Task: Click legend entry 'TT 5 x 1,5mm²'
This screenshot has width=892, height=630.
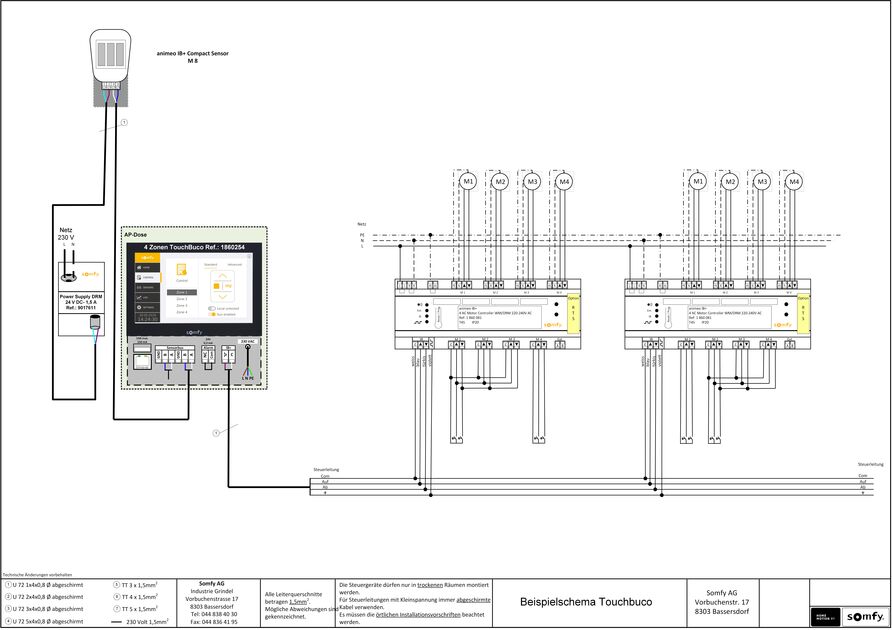Action: [x=135, y=609]
